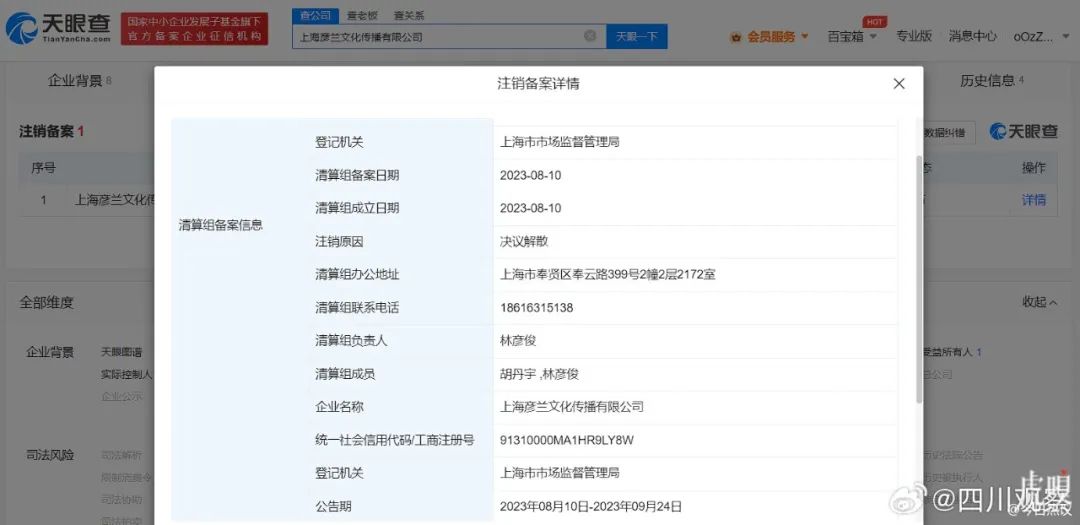Click the 清算组备案信息 section label
The image size is (1080, 525).
(220, 225)
